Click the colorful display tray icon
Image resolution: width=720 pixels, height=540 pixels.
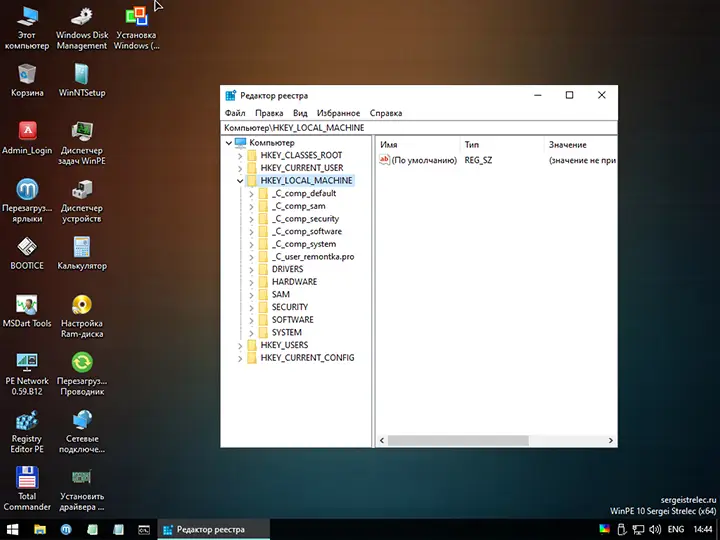[x=605, y=529]
